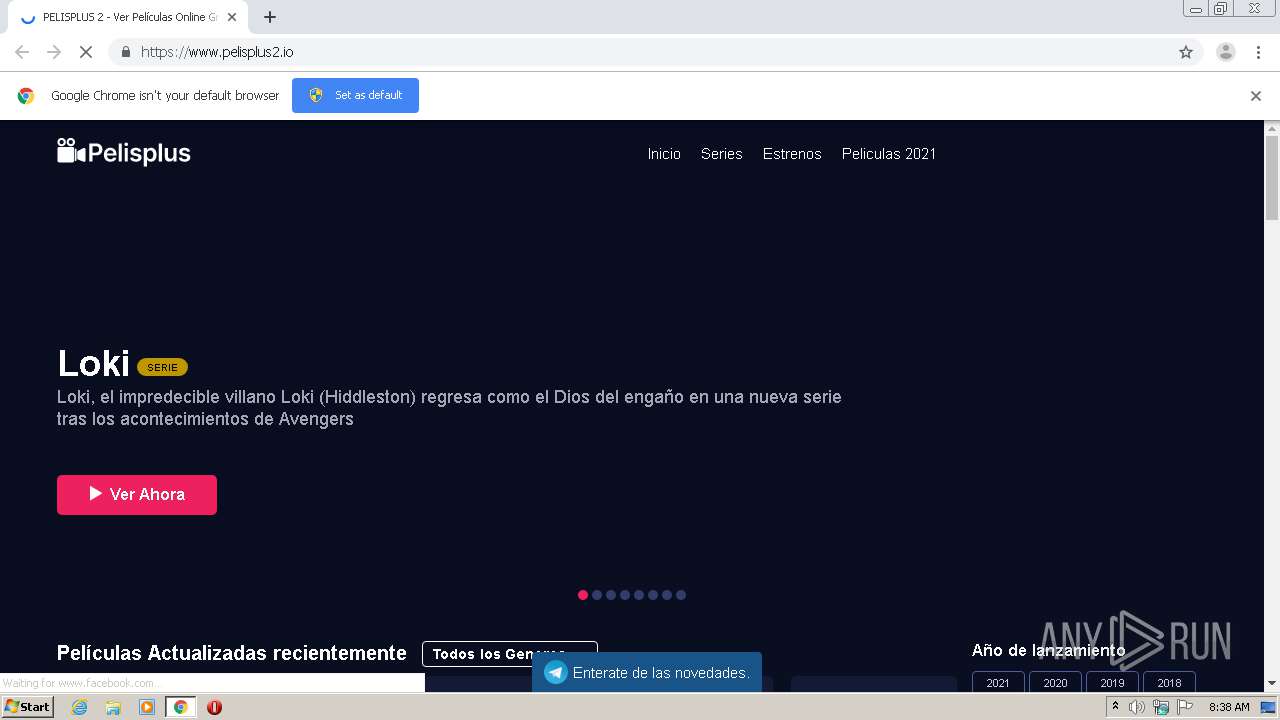Select the fourth carousel dot
The image size is (1280, 720).
(625, 595)
